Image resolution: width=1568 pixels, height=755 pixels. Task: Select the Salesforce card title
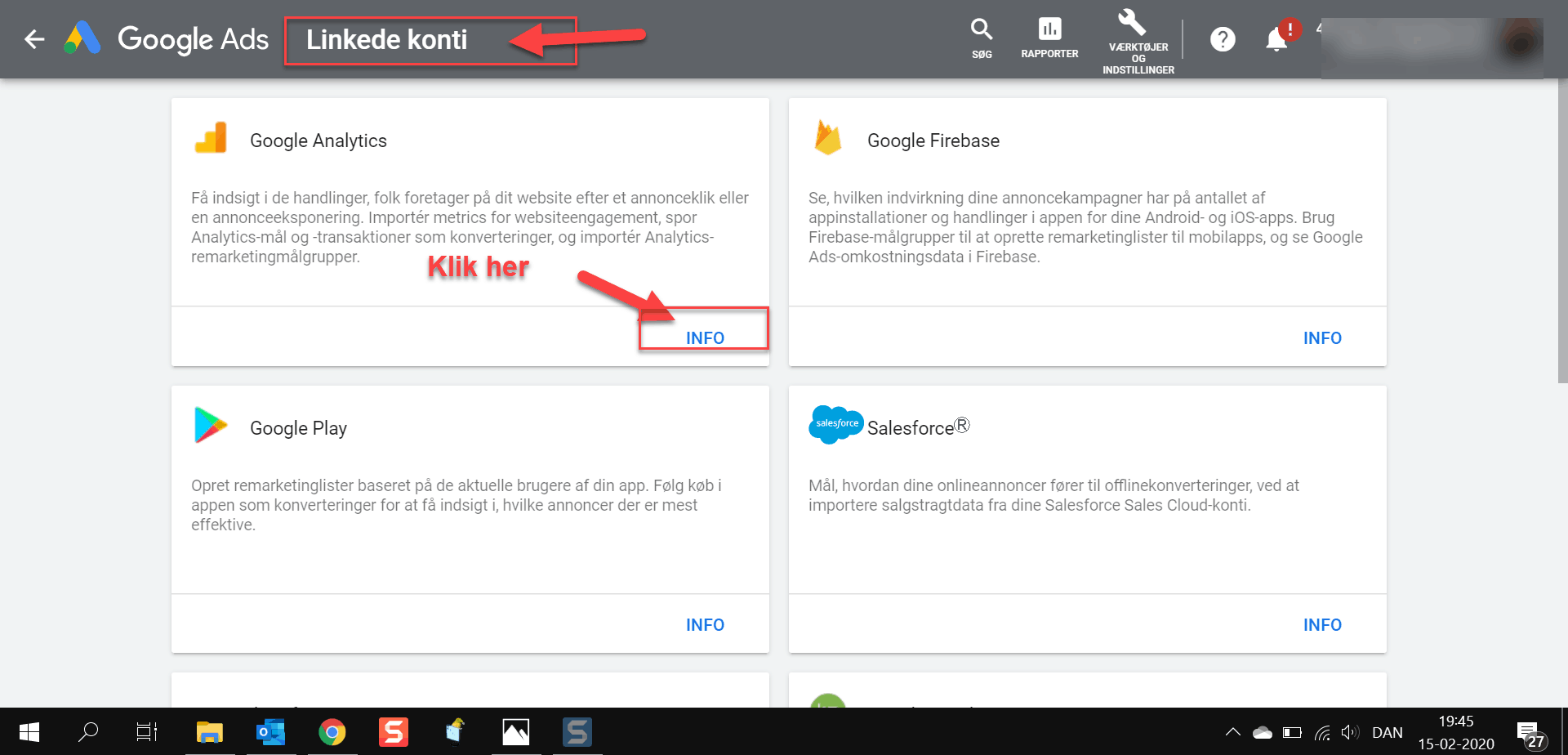919,427
